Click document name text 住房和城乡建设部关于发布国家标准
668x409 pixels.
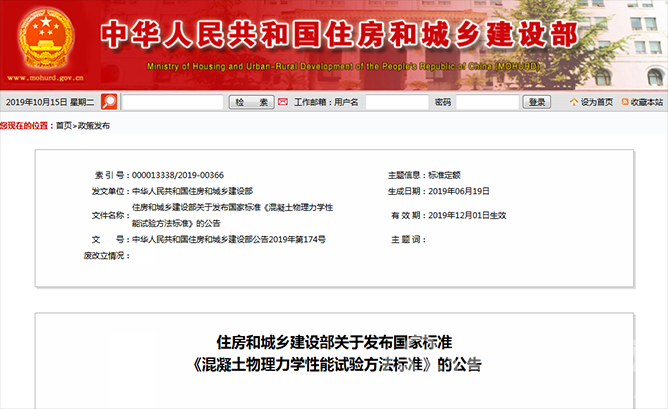[196, 207]
